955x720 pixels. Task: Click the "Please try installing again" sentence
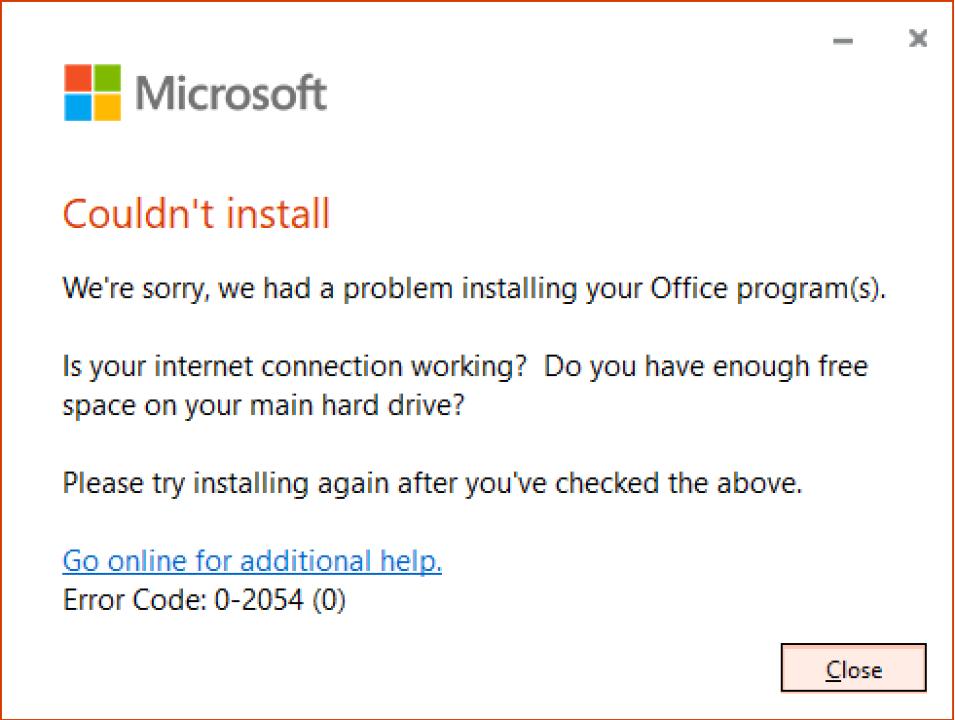[432, 484]
